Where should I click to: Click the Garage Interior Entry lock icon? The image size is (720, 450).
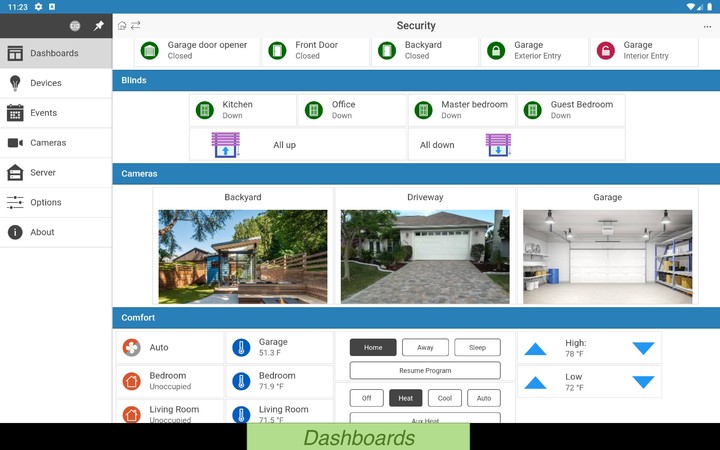[605, 50]
